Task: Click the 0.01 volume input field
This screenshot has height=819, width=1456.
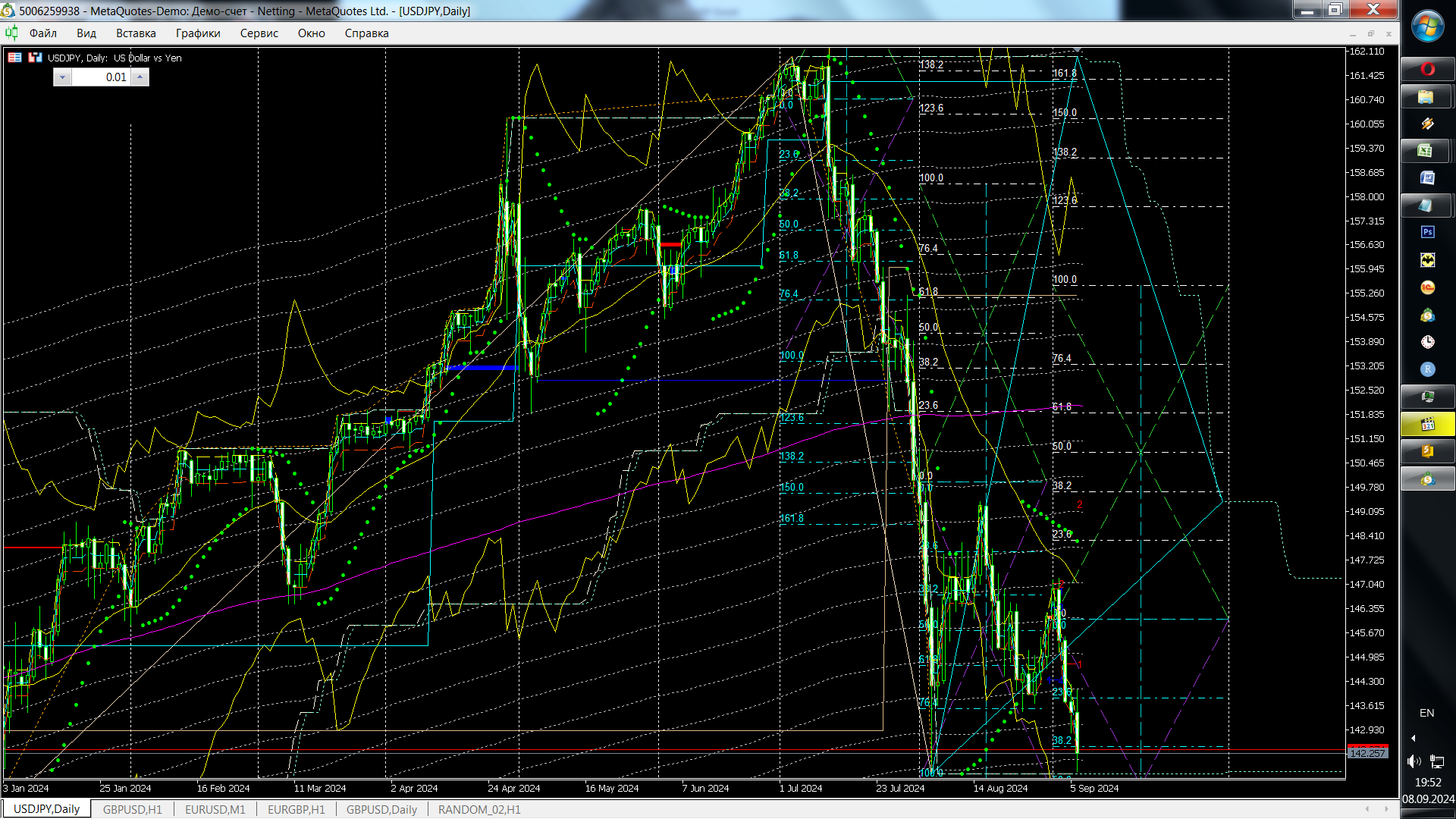Action: tap(102, 77)
